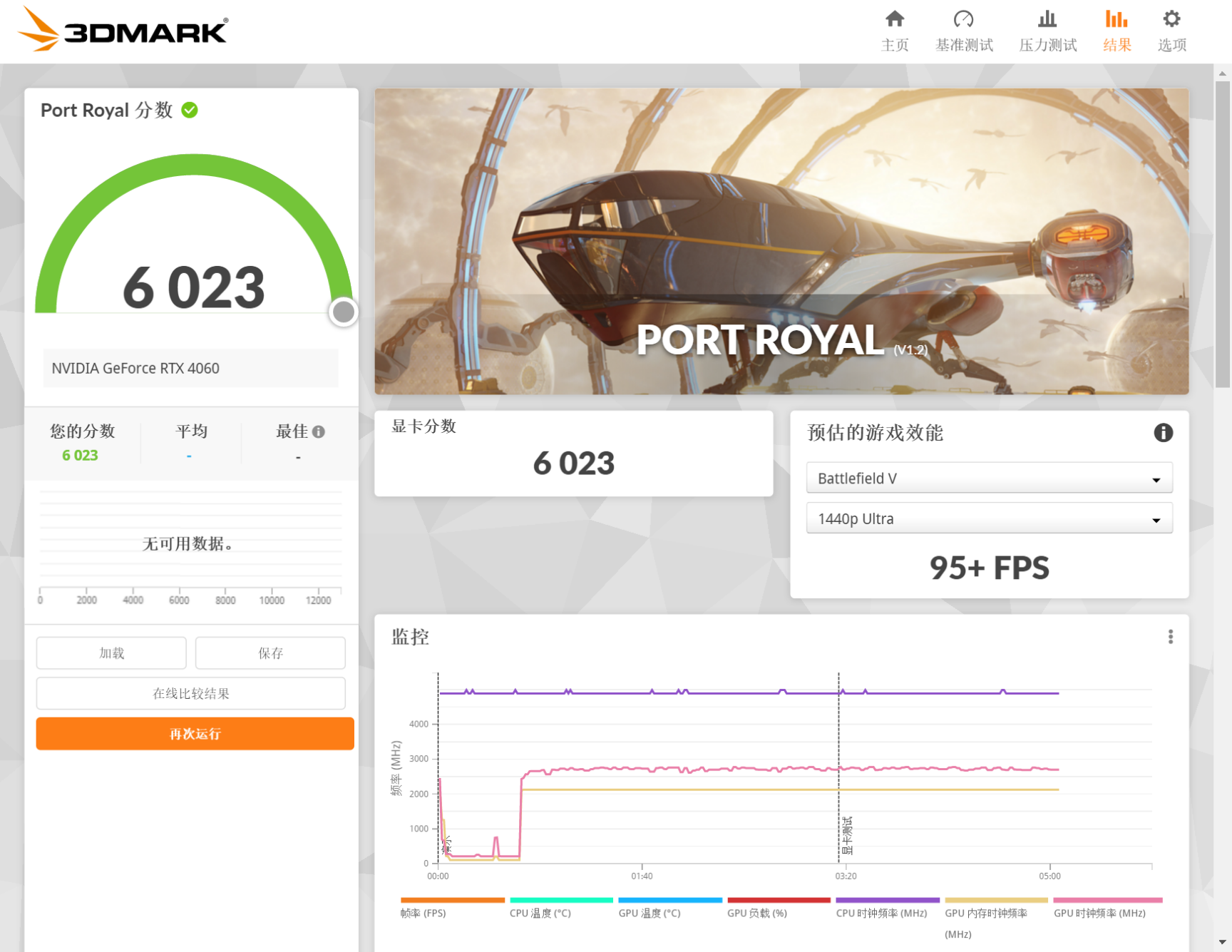Click the green validated checkmark next to Port Royal 分数
The width and height of the screenshot is (1232, 952).
click(x=190, y=110)
